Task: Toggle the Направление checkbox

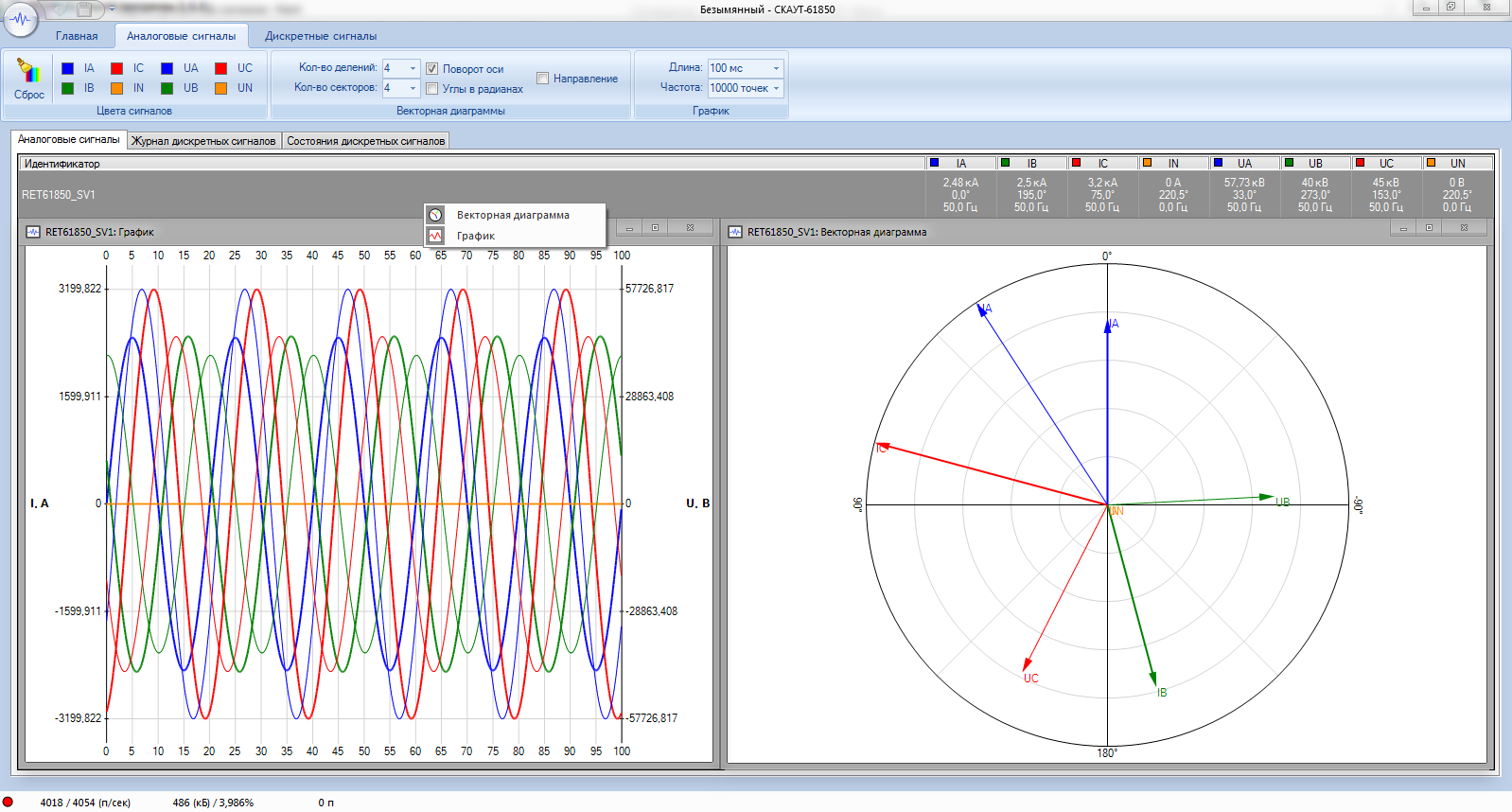Action: click(543, 79)
